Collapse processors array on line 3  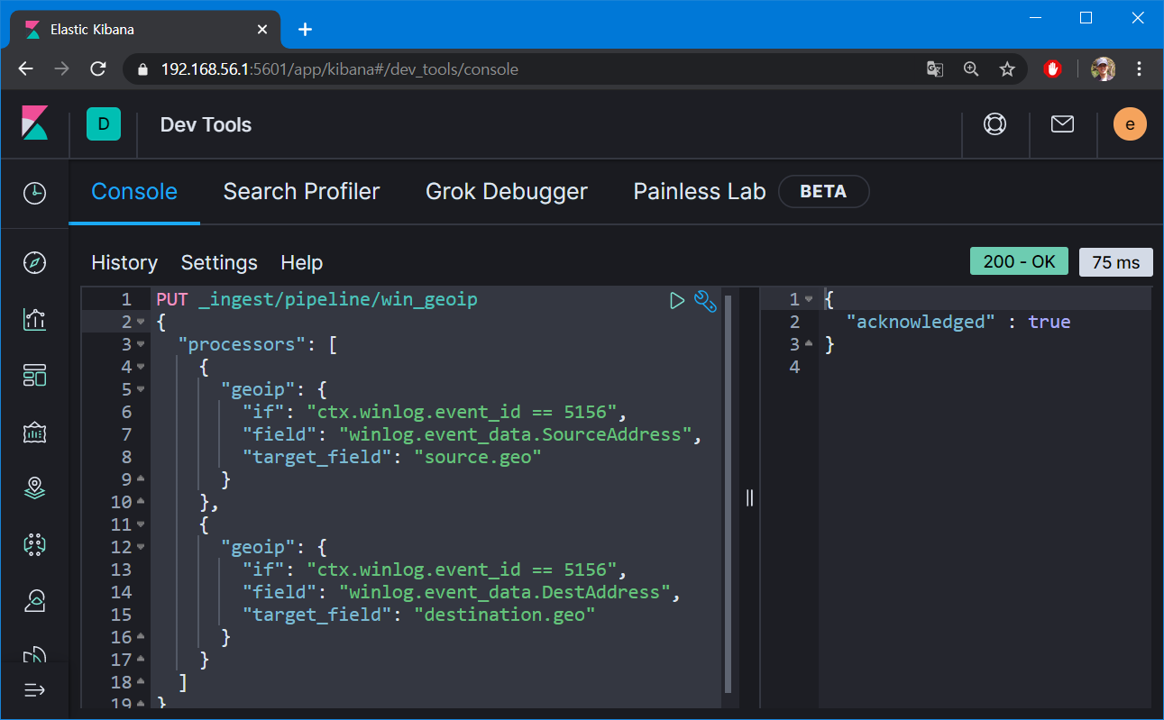pyautogui.click(x=140, y=344)
